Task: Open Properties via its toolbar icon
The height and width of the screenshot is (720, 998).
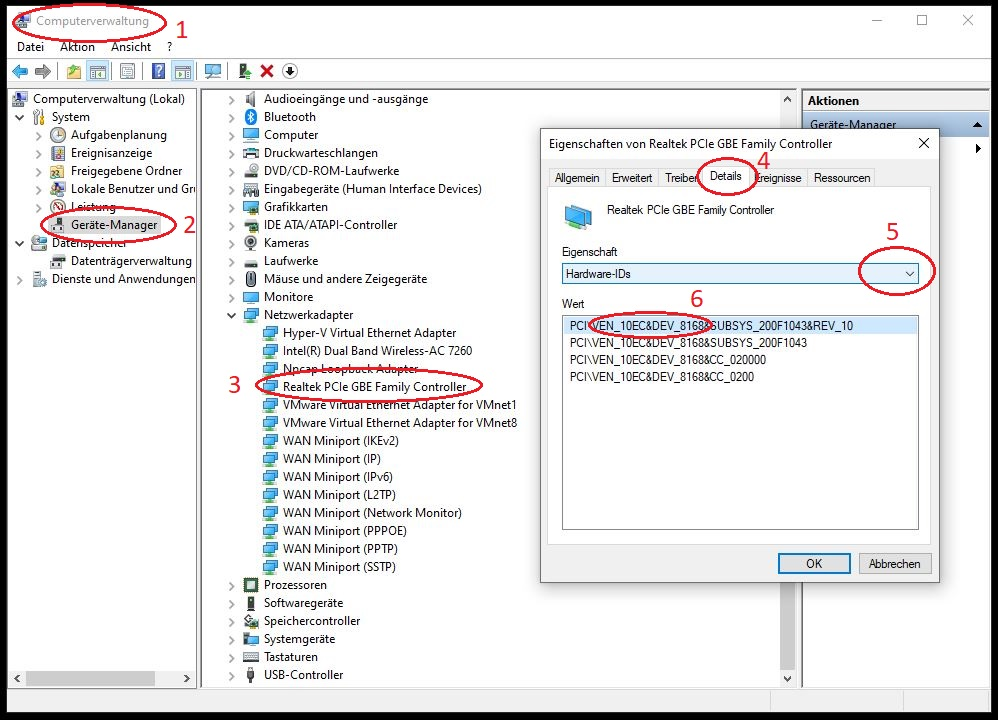Action: (127, 70)
